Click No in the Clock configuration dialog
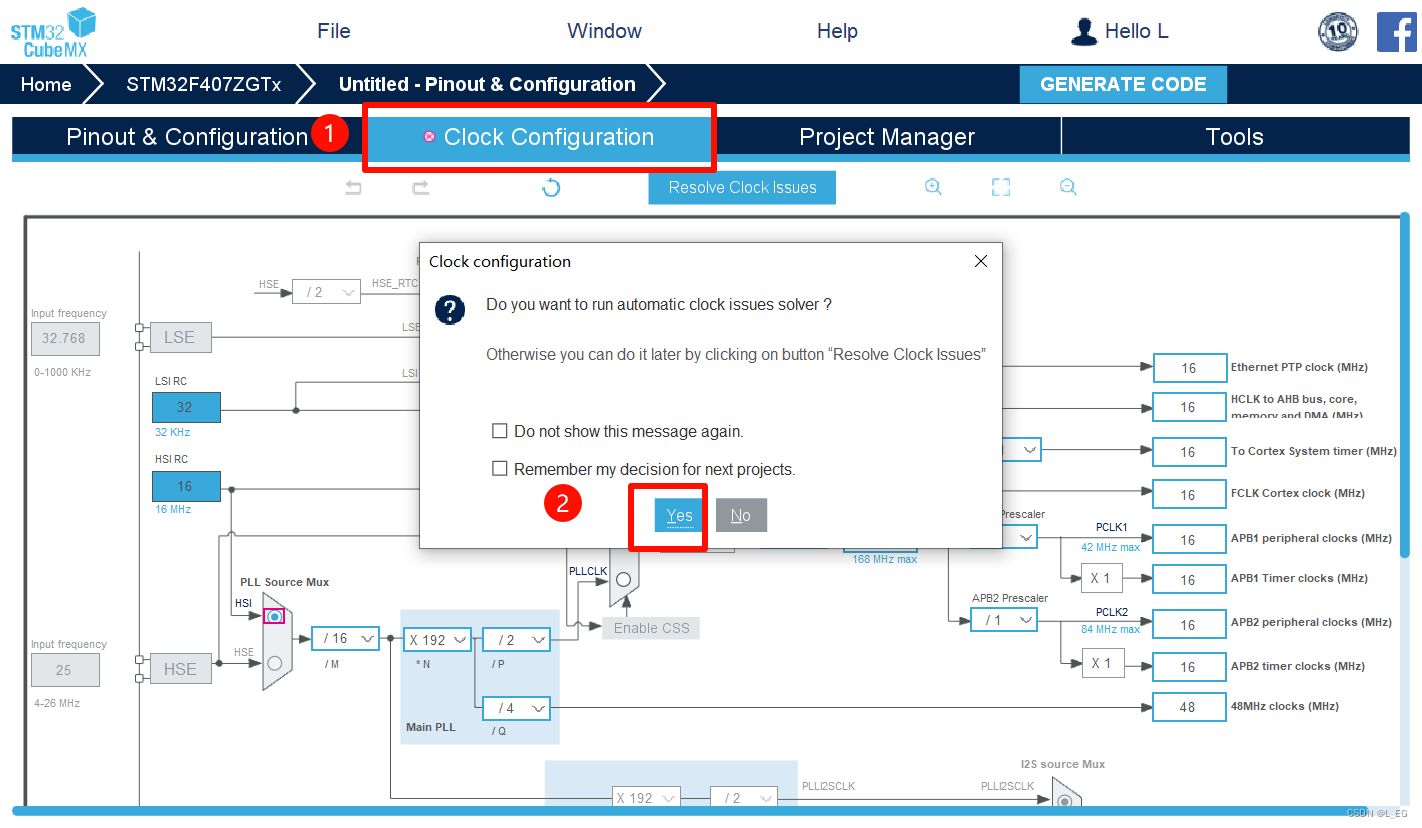This screenshot has width=1422, height=828. (x=741, y=515)
